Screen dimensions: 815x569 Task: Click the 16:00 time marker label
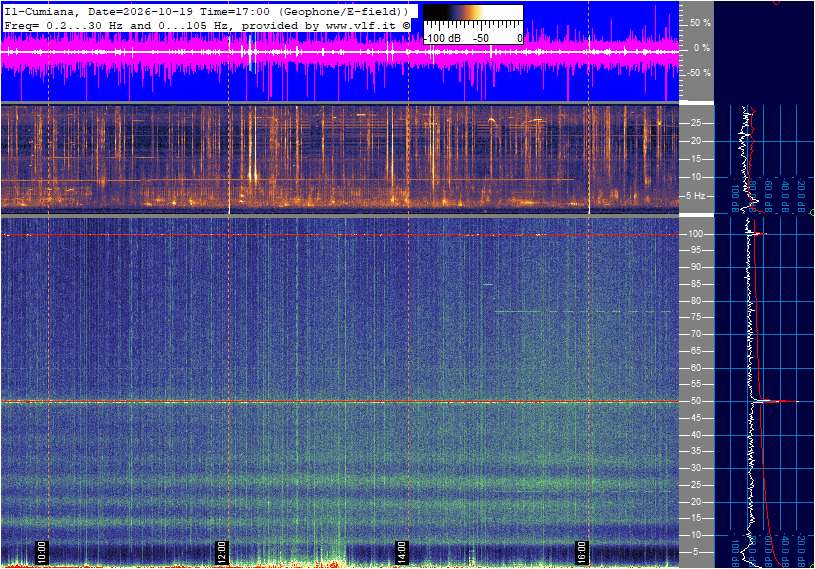click(x=582, y=552)
